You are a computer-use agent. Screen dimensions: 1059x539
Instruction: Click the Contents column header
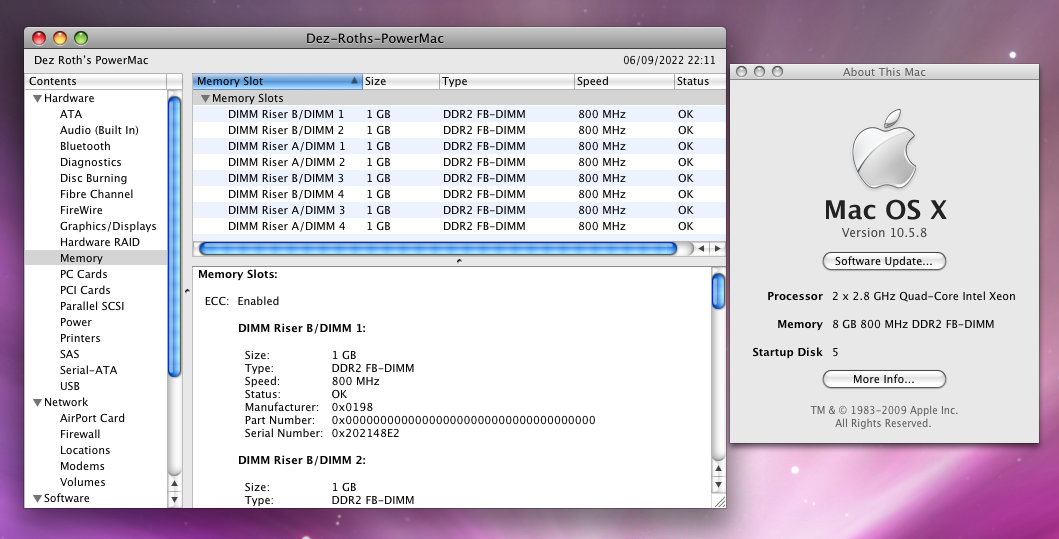(x=95, y=81)
